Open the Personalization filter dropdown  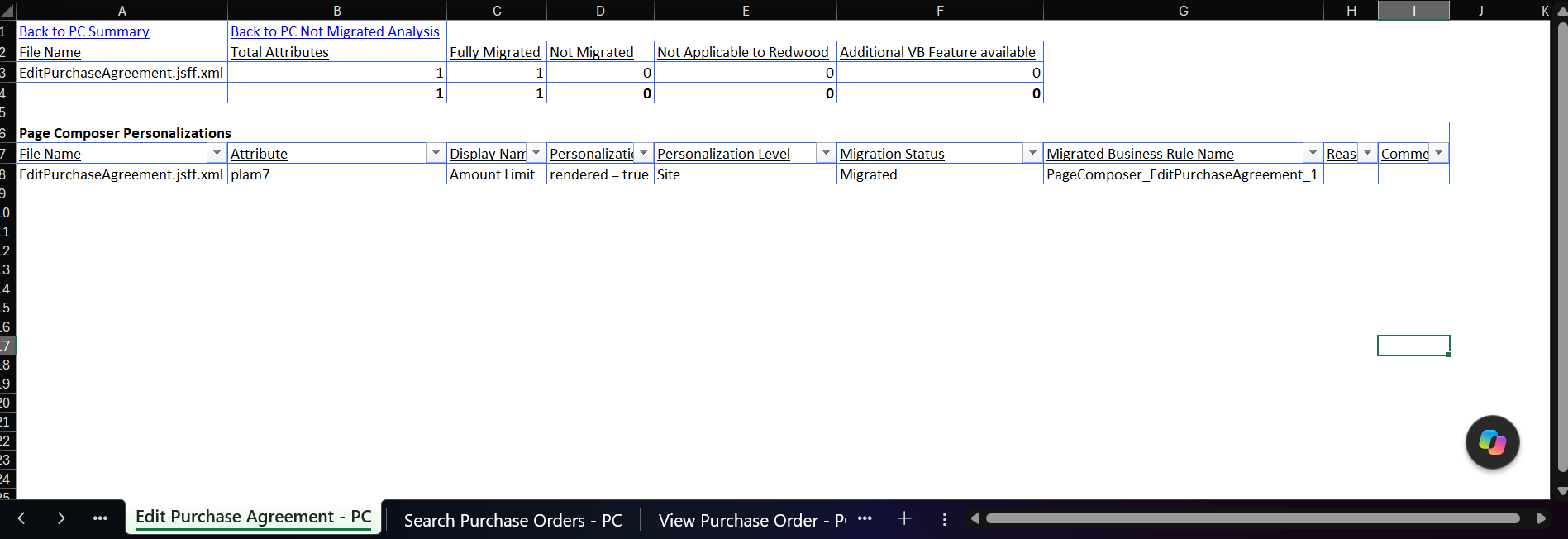pyautogui.click(x=643, y=153)
